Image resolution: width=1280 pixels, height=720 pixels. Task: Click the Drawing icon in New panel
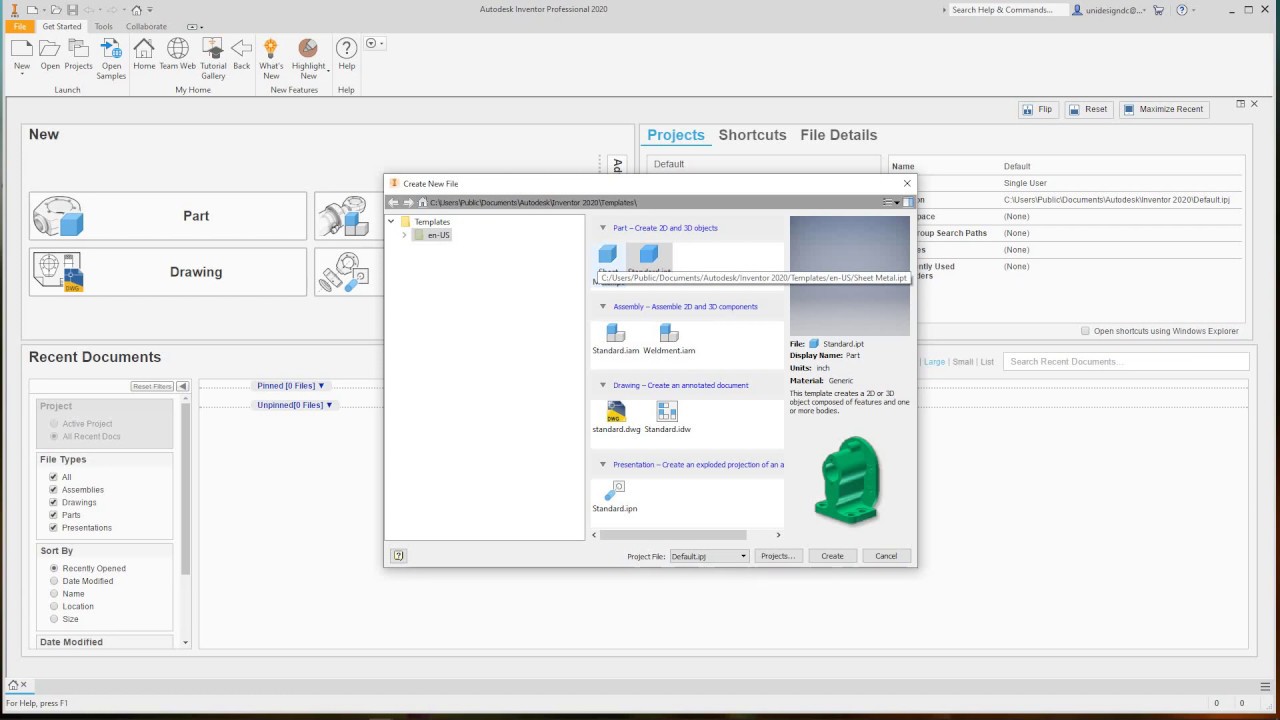coord(58,272)
